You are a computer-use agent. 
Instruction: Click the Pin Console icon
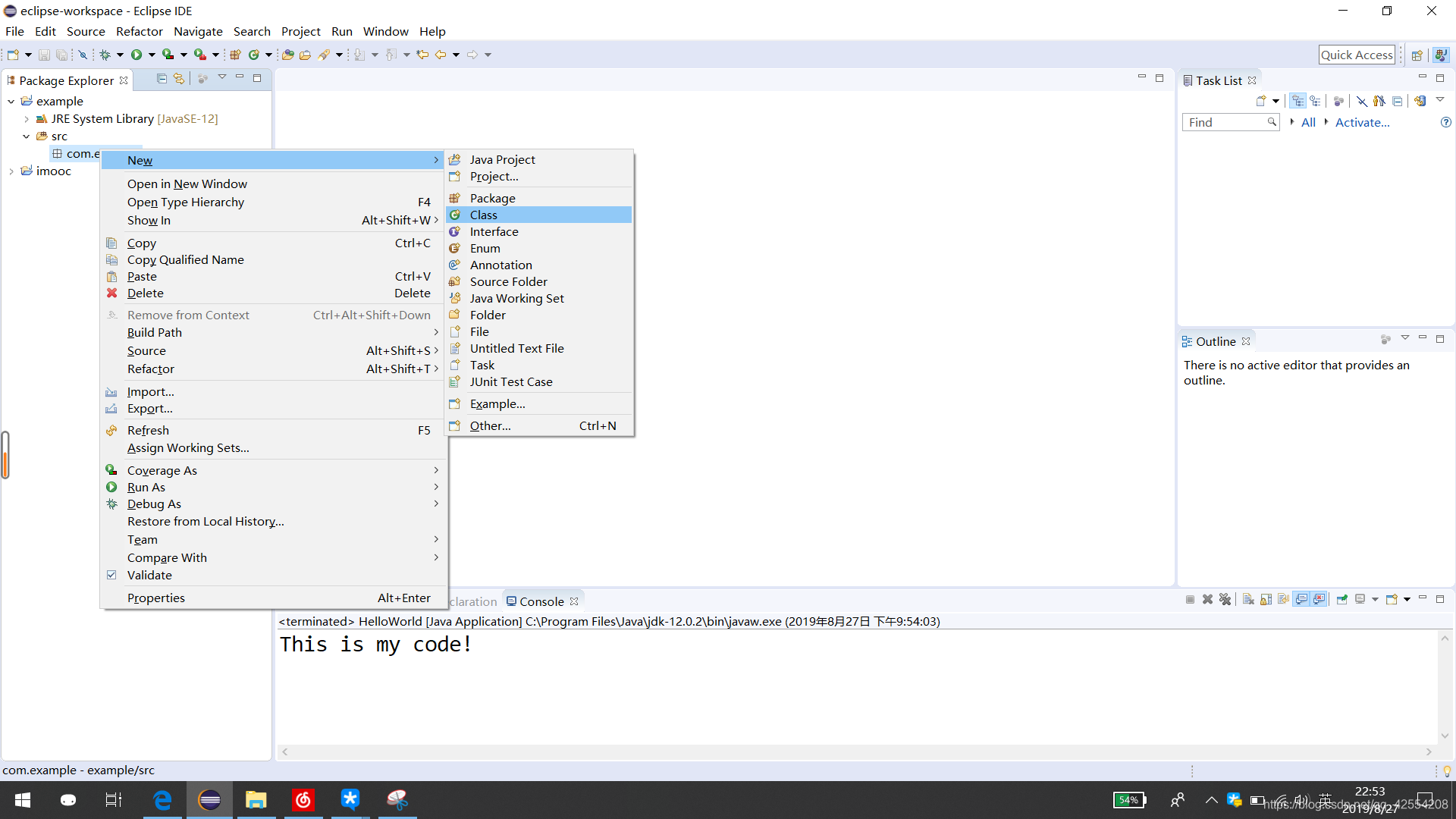point(1342,599)
